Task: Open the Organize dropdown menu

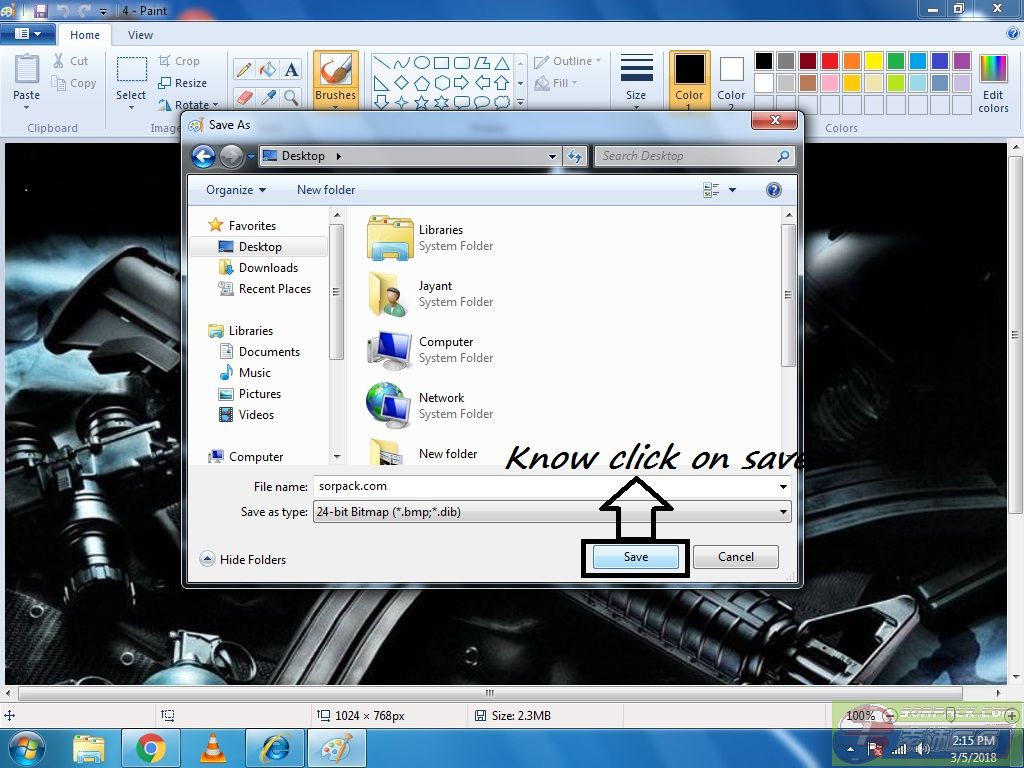Action: pos(236,190)
